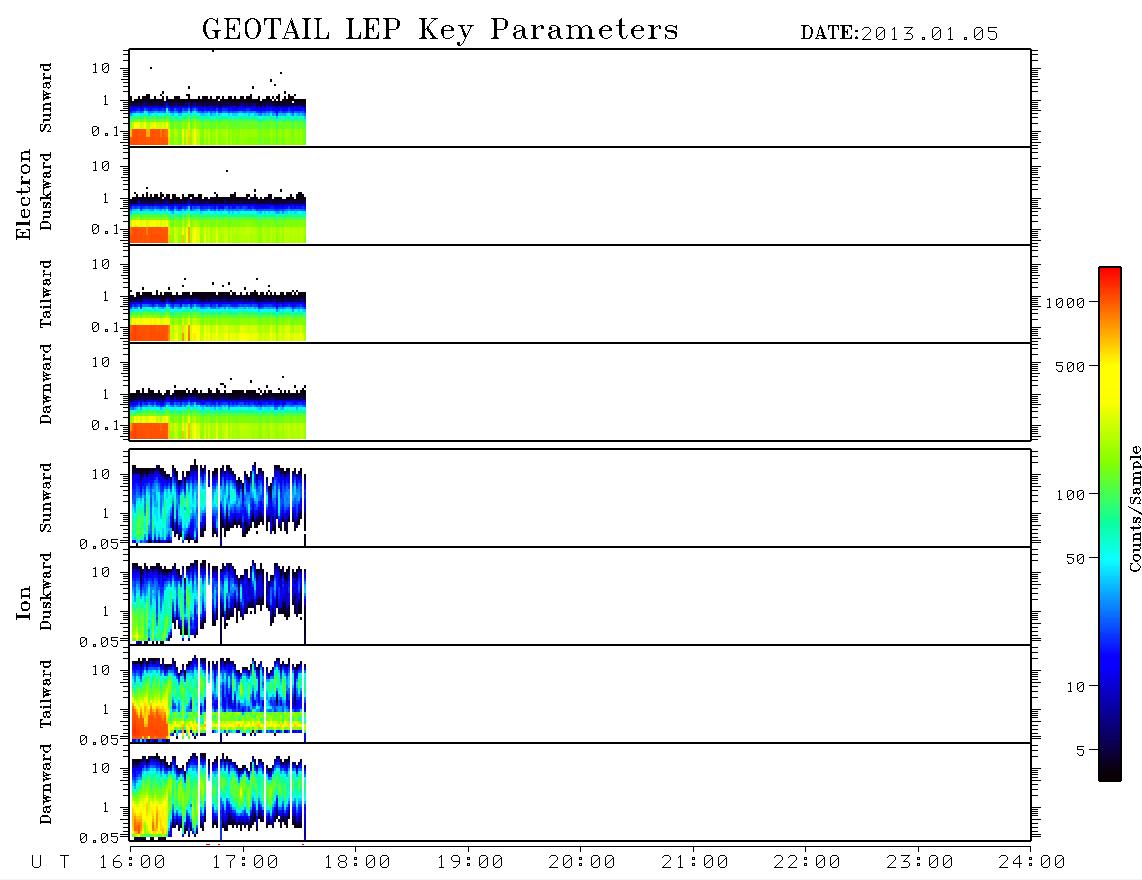This screenshot has width=1142, height=880.
Task: Click the colorbar's 10 tick label
Action: pyautogui.click(x=1075, y=686)
